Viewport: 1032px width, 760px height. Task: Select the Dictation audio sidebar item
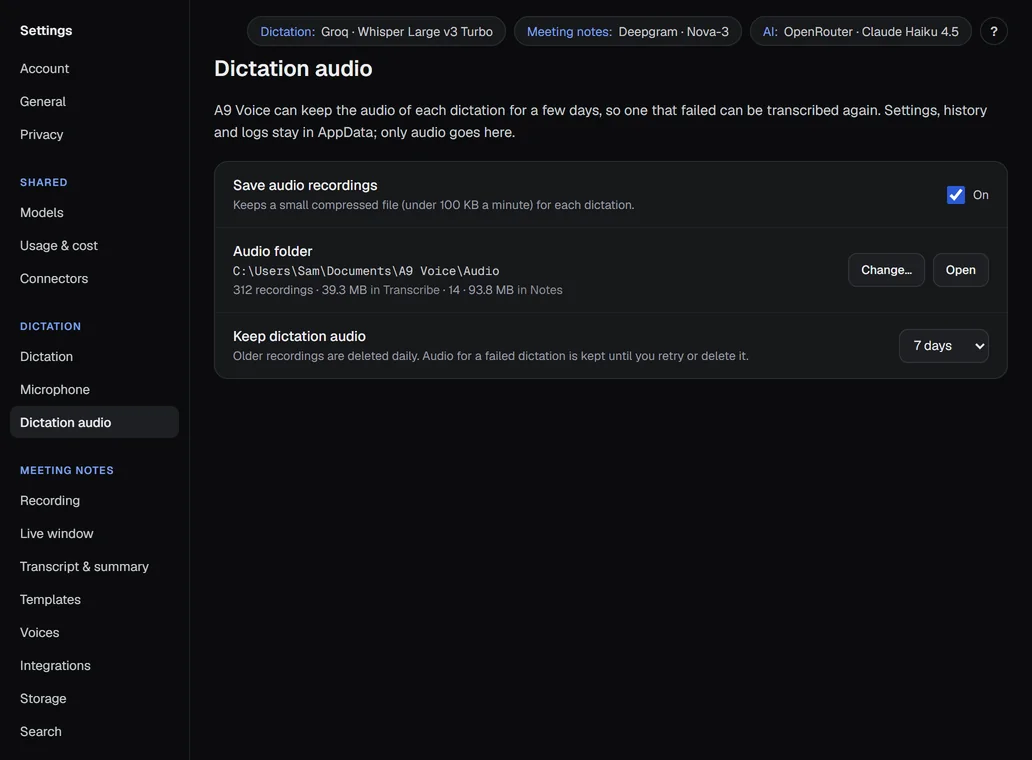pos(94,422)
